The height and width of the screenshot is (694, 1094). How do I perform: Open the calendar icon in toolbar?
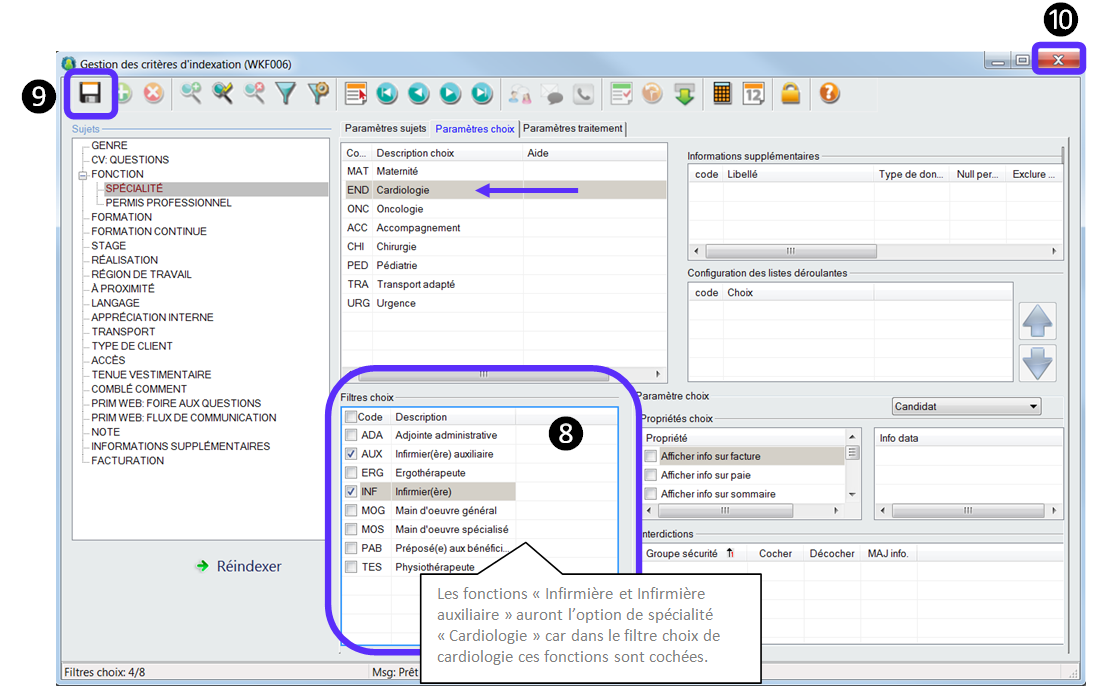click(x=754, y=94)
